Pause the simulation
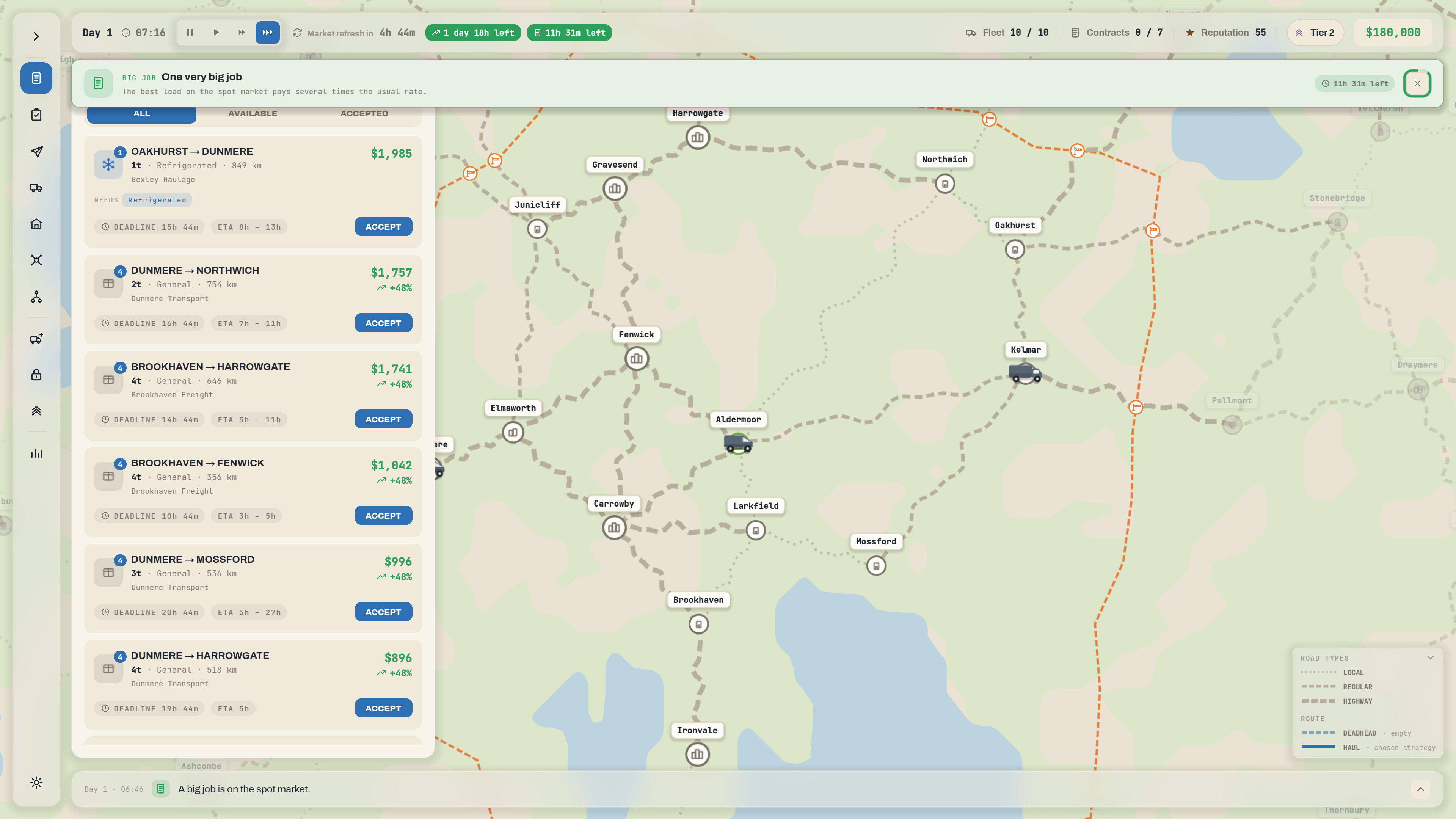 click(x=190, y=32)
